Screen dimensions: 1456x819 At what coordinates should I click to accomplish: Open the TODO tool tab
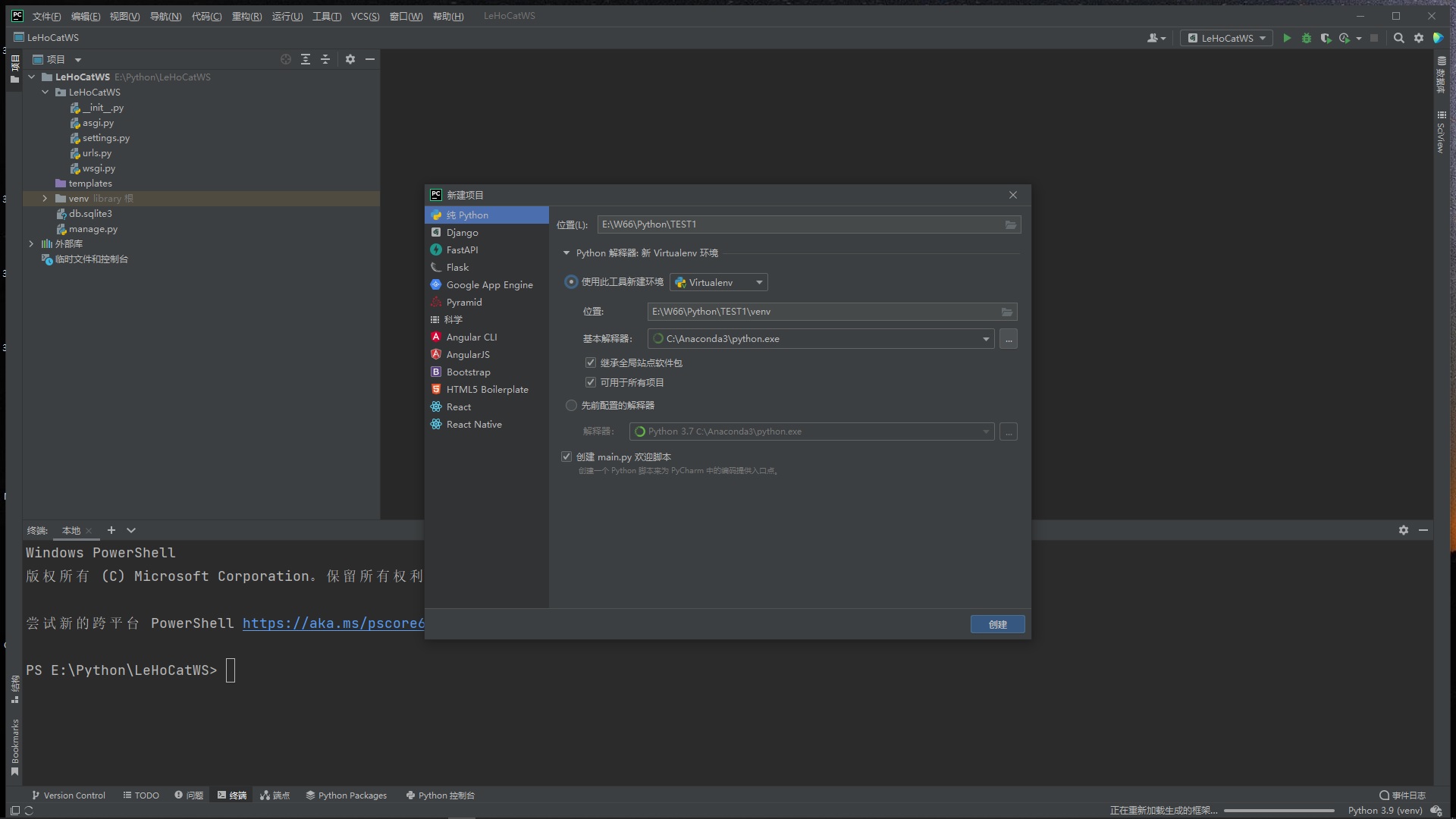(x=141, y=795)
